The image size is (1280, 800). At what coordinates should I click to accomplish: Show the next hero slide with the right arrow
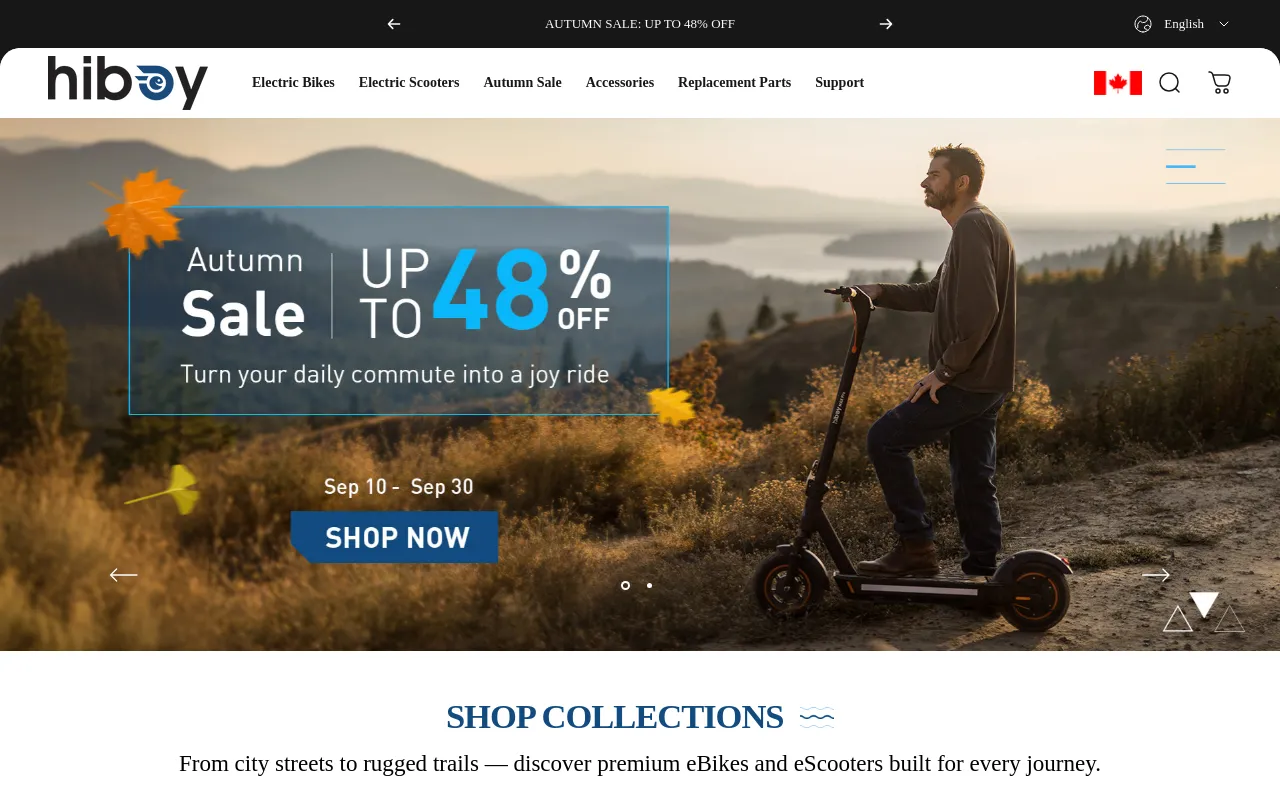pos(1156,575)
